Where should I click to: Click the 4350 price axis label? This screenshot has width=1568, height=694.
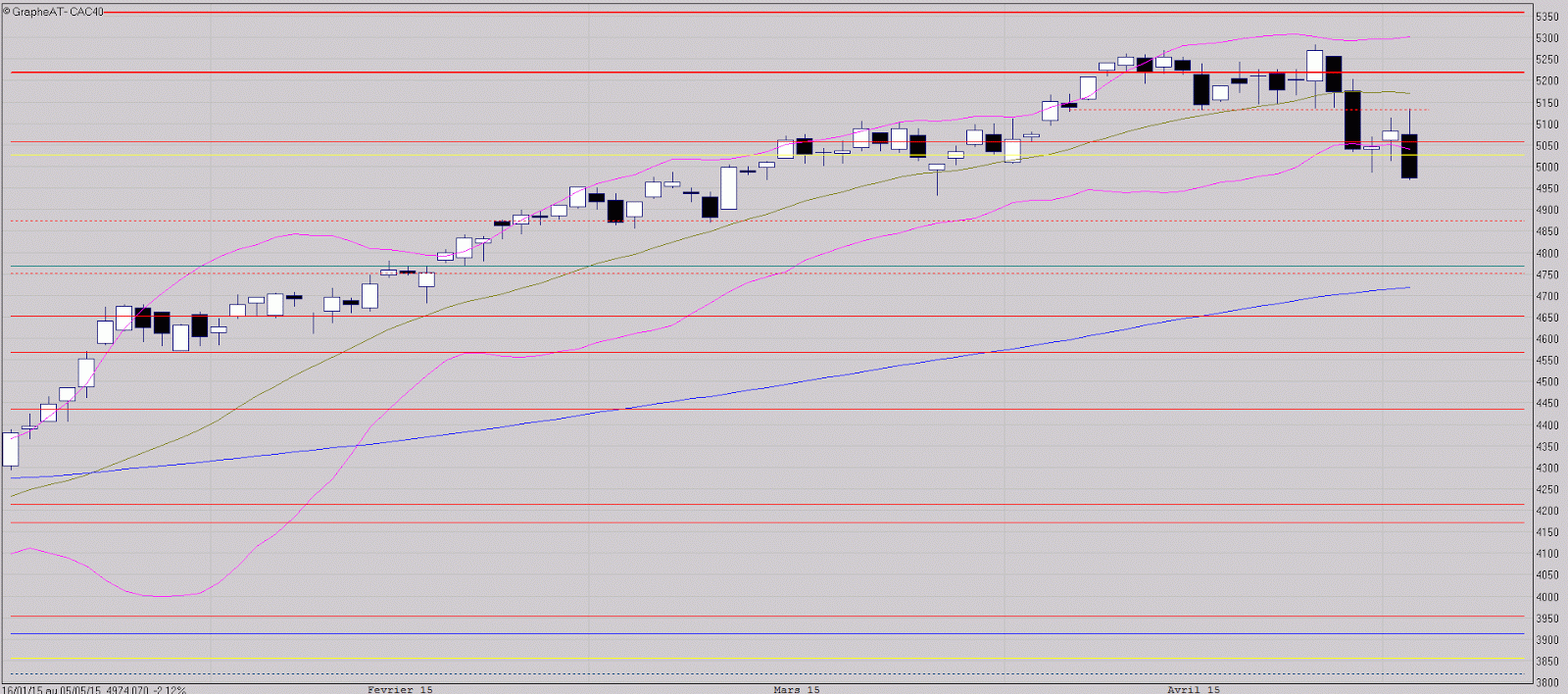pyautogui.click(x=1547, y=446)
